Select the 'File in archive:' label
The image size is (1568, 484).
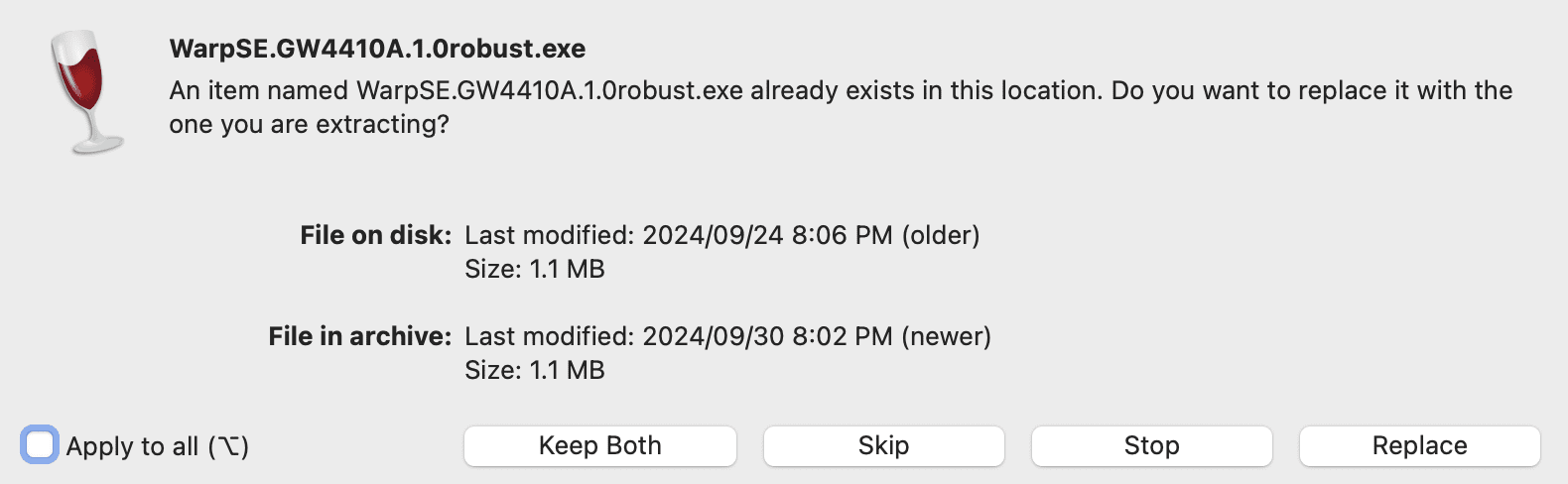359,336
